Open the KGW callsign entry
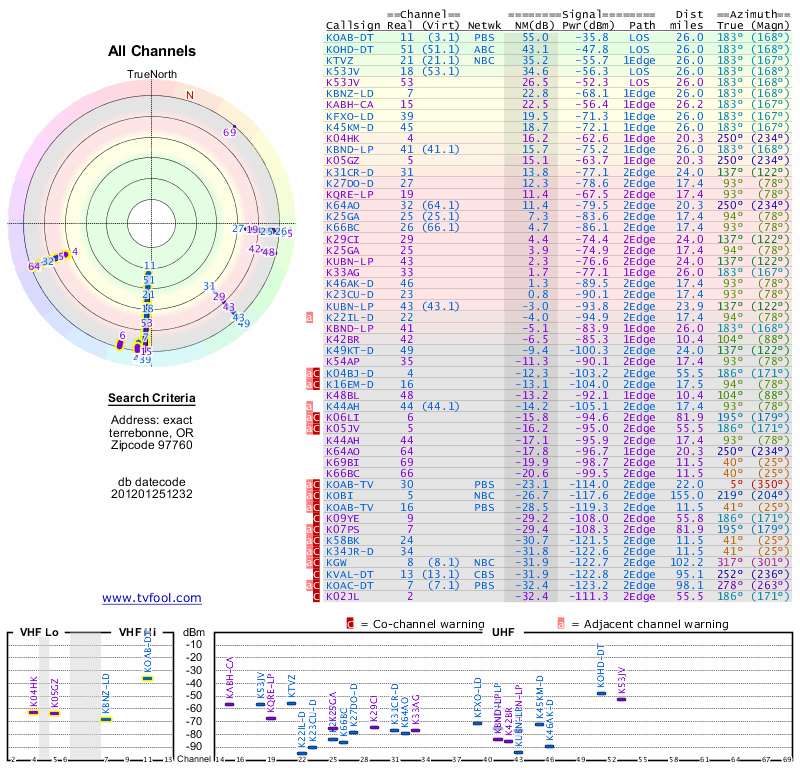800x768 pixels. point(336,563)
